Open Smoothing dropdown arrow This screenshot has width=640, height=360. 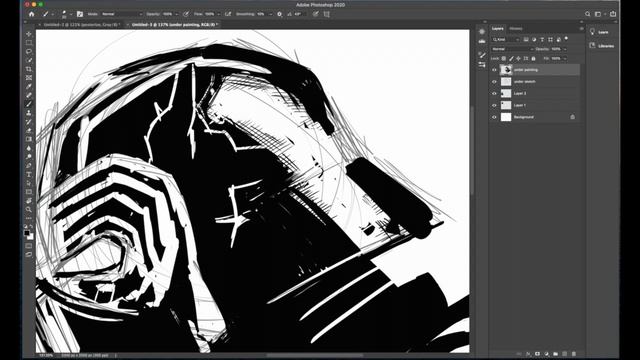pyautogui.click(x=270, y=14)
